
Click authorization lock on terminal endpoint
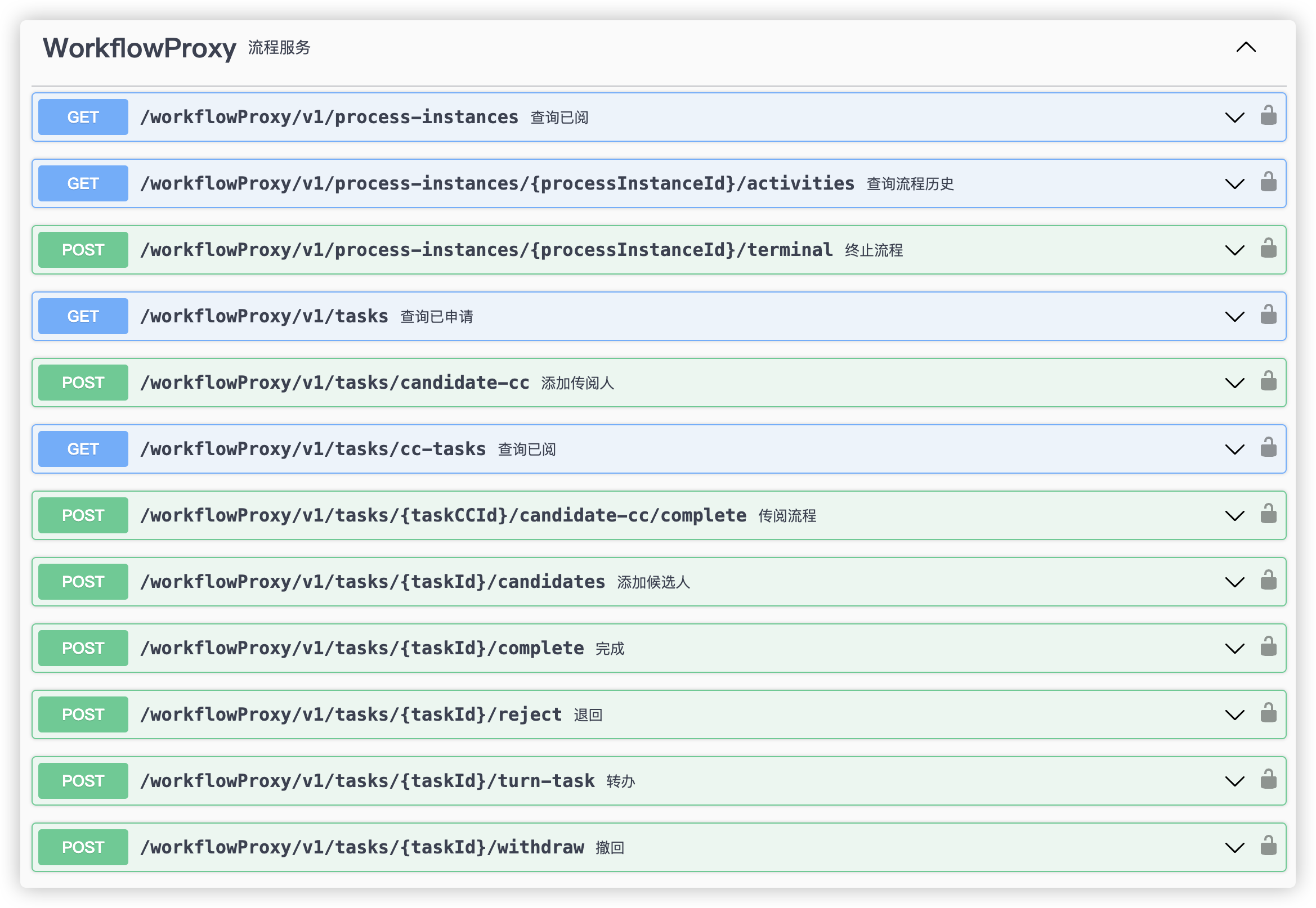pos(1268,249)
